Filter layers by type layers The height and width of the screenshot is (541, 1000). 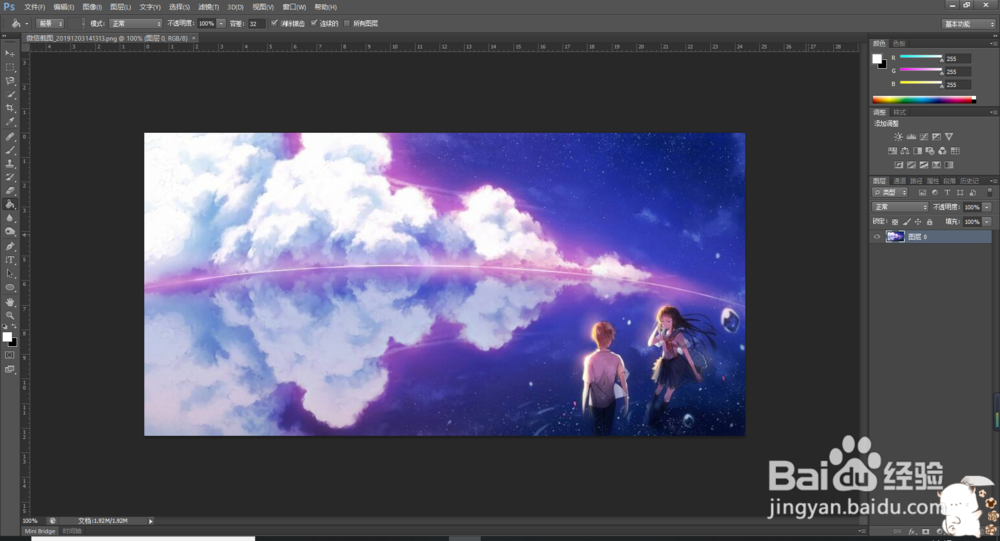(x=947, y=193)
